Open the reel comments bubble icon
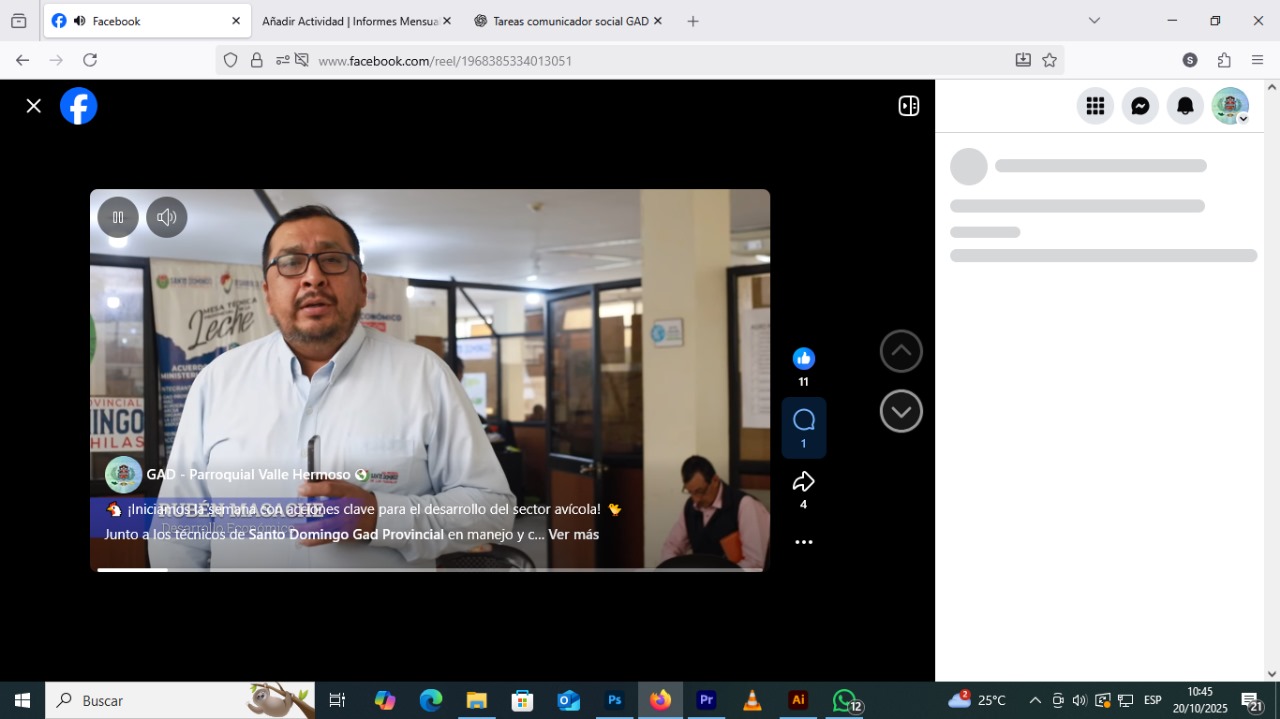 (803, 420)
